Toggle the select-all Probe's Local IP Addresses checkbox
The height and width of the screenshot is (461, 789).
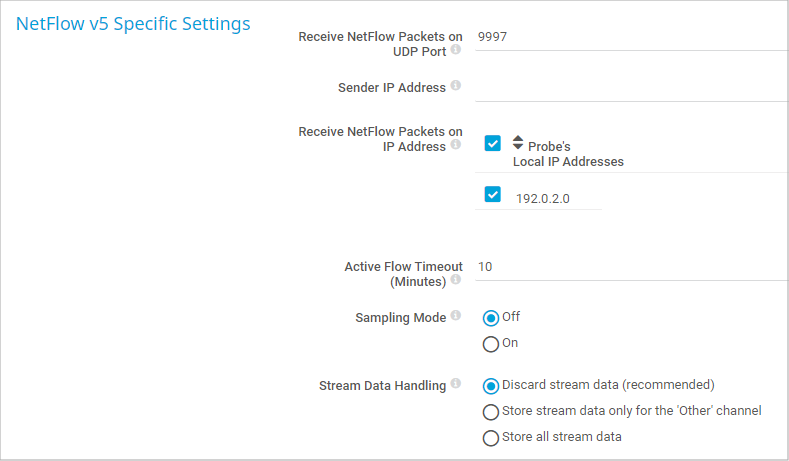(492, 143)
